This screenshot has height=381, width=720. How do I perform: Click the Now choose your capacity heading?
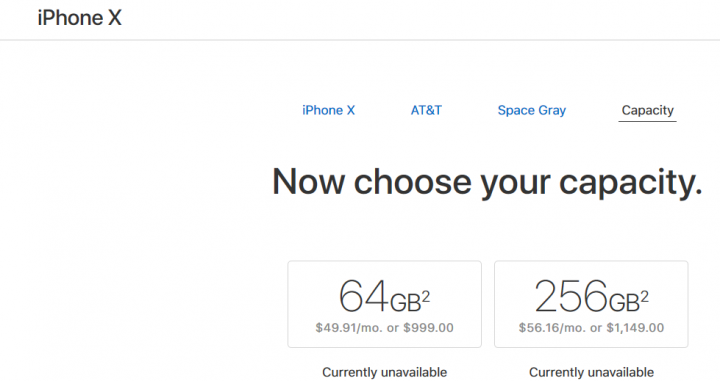point(487,183)
